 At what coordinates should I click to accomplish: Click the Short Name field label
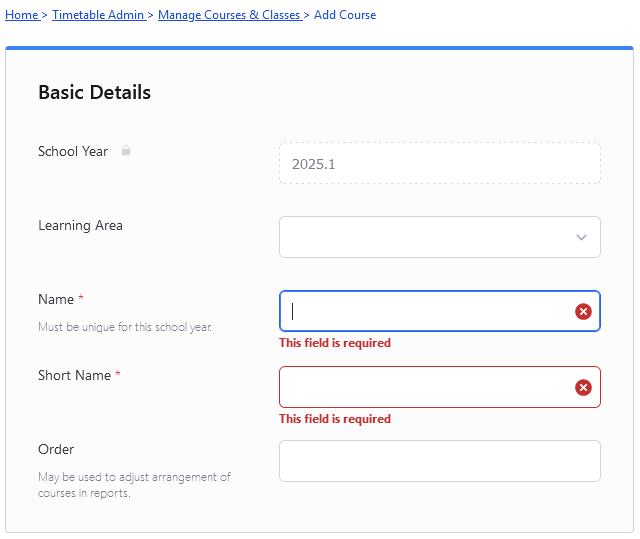pyautogui.click(x=74, y=375)
